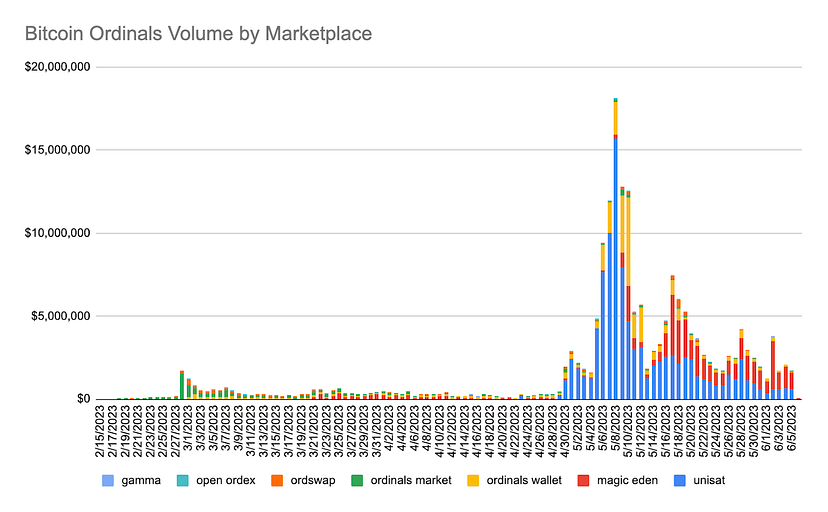The image size is (828, 512).
Task: Click the 5/12/2023 x-axis date label
Action: click(641, 431)
